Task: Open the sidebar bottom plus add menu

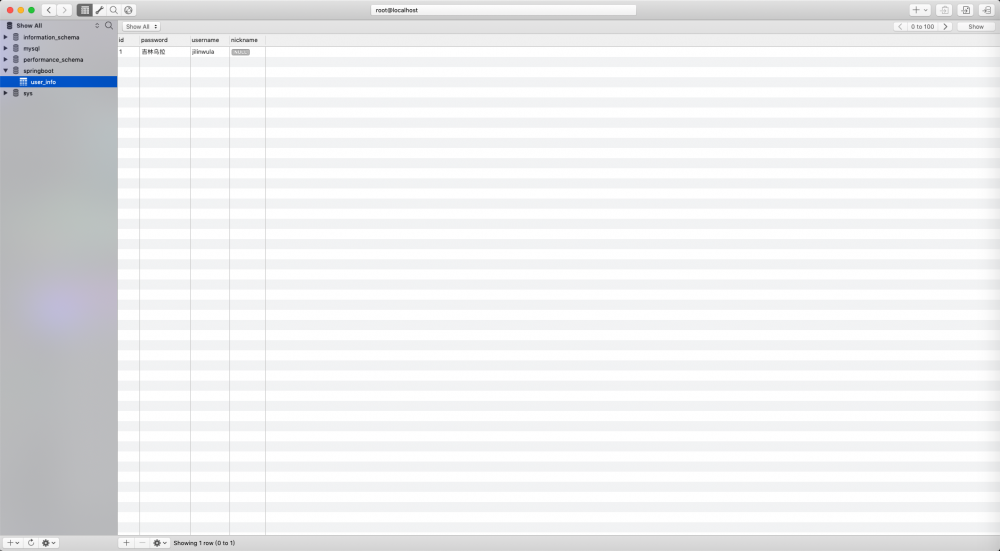Action: pos(13,543)
